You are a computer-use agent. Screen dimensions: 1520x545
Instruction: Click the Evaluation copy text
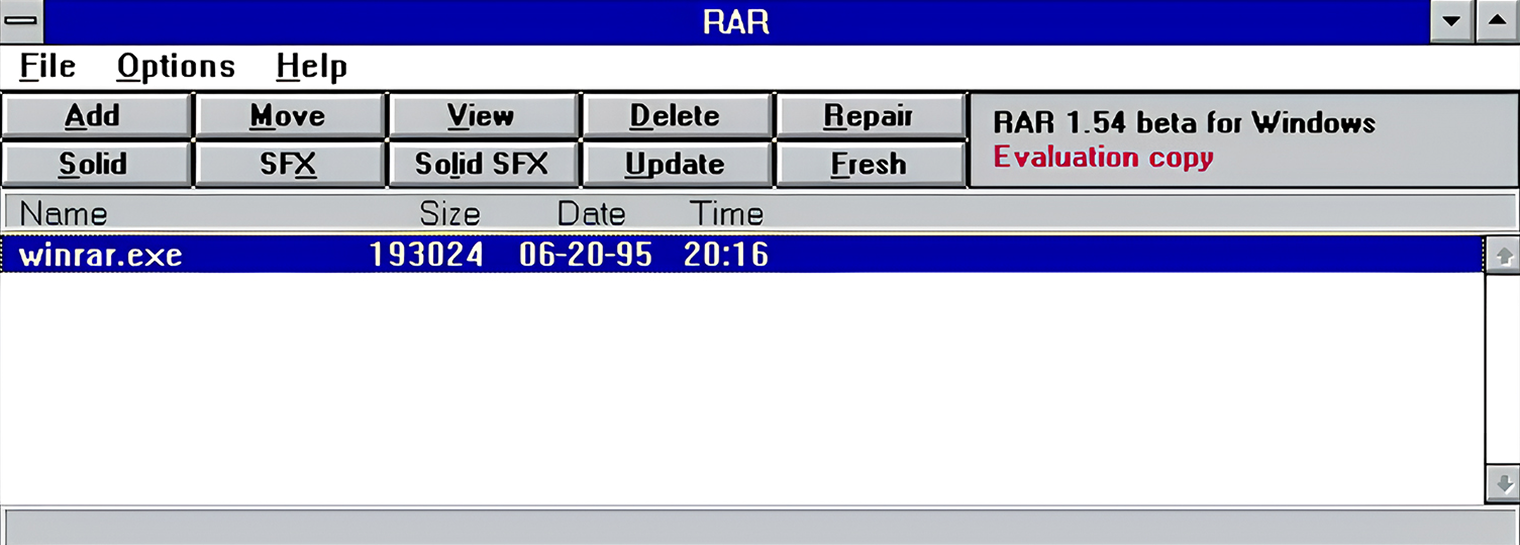point(1103,158)
